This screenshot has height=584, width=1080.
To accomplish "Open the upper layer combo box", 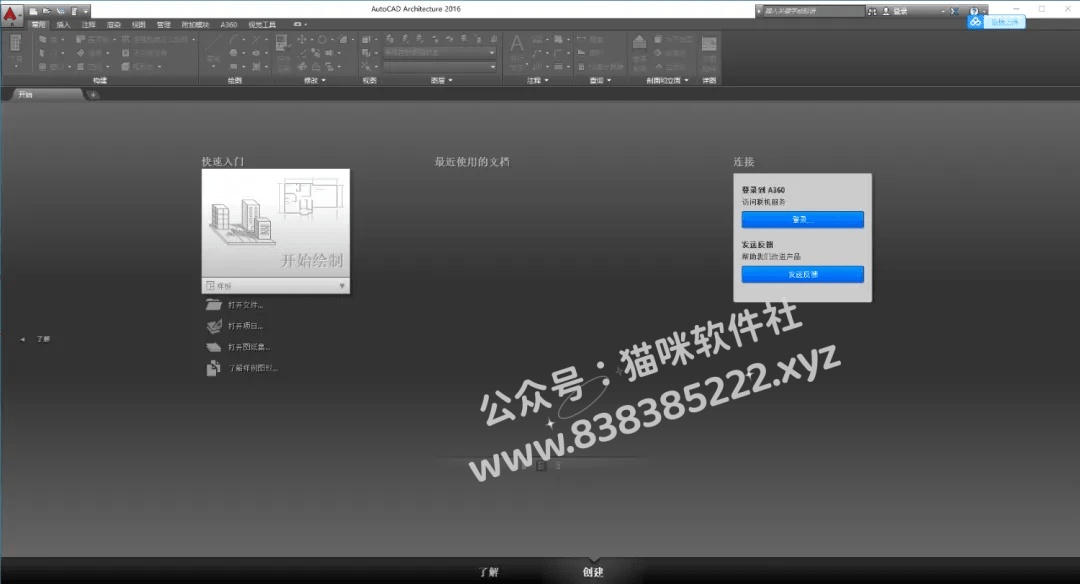I will (439, 52).
